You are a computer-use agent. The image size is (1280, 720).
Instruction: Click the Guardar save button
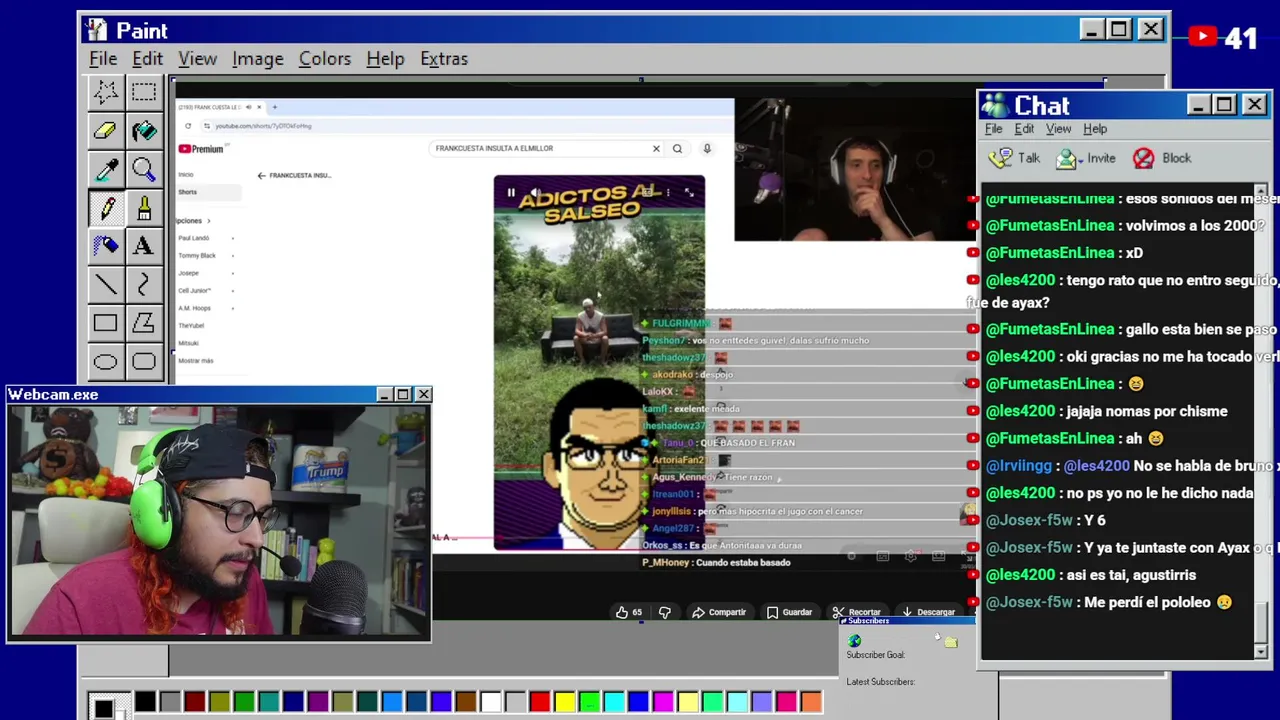790,612
